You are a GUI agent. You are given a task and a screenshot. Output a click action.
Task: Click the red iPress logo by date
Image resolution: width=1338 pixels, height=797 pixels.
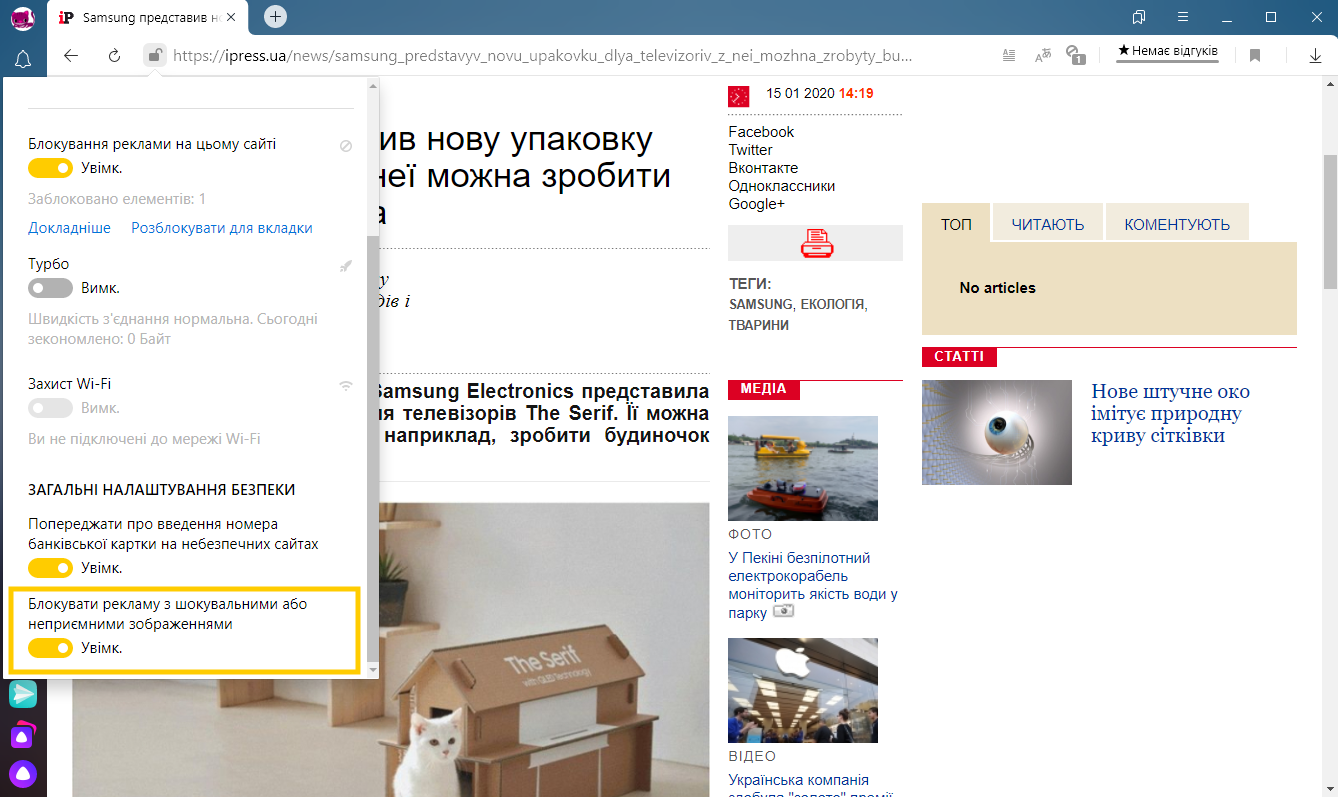[x=739, y=96]
